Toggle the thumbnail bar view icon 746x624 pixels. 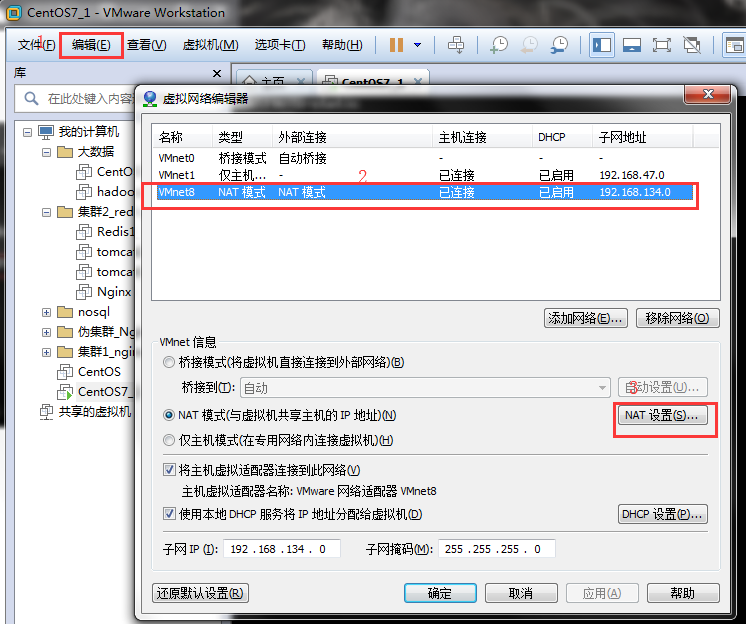[632, 45]
